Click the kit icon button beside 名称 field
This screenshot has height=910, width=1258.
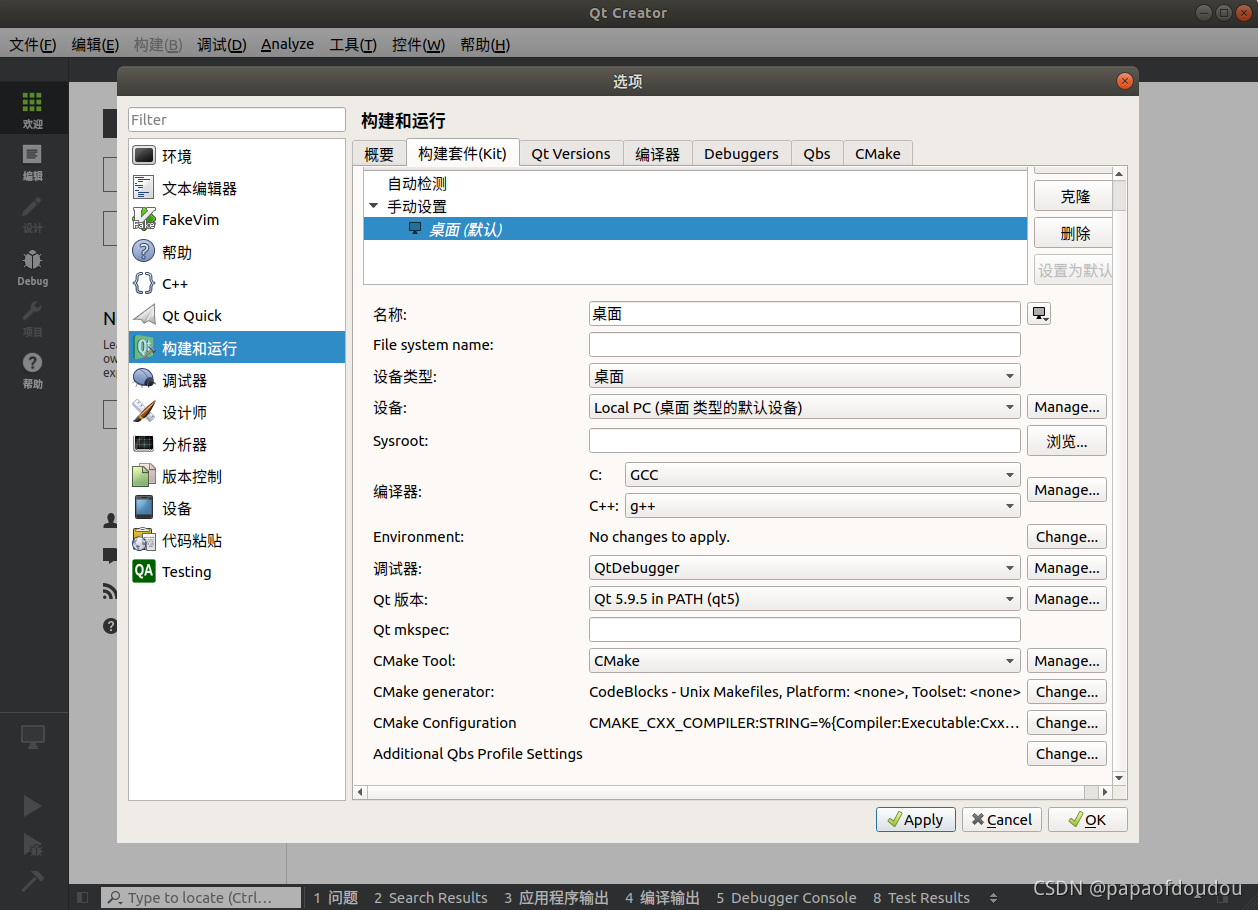click(1039, 314)
